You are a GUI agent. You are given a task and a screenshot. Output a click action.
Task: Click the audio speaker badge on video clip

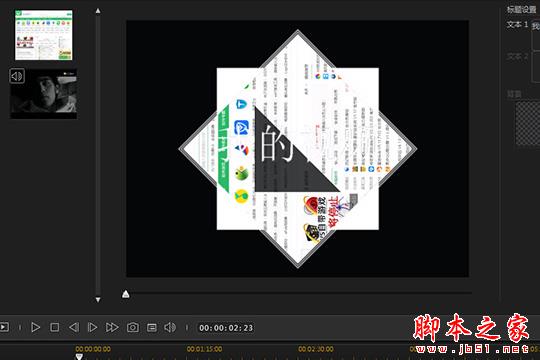click(17, 76)
